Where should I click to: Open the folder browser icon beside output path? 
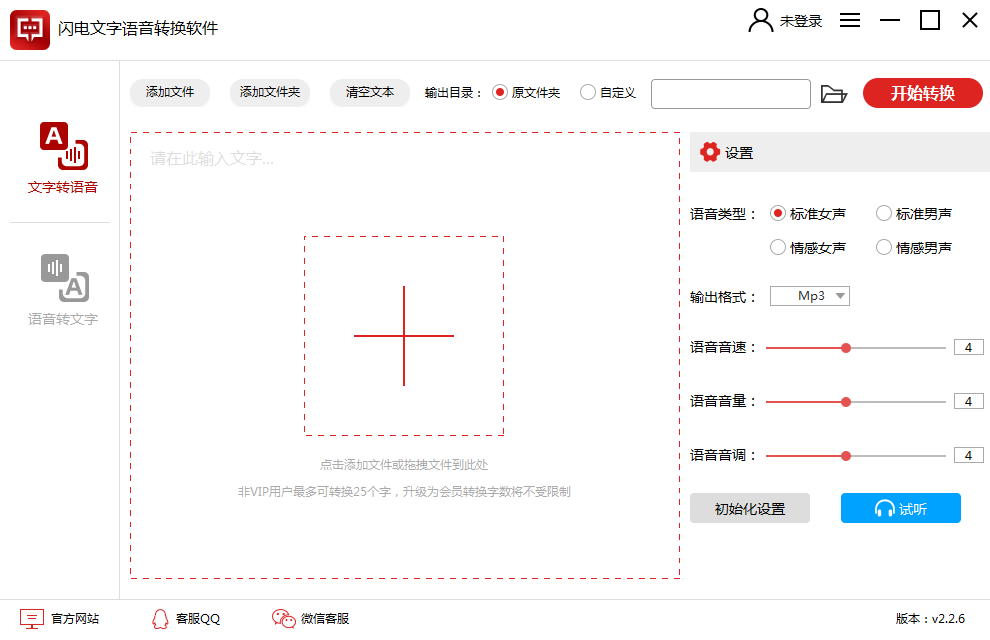pyautogui.click(x=836, y=93)
